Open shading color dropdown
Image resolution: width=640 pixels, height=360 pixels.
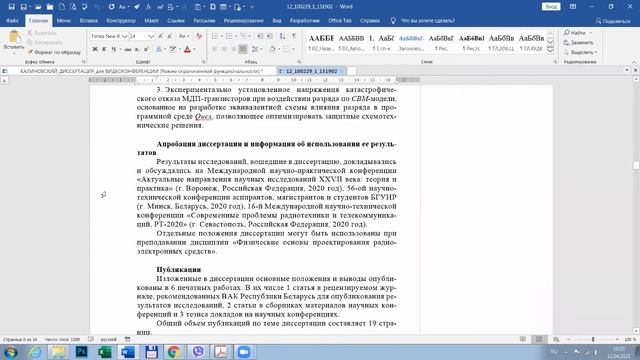click(278, 49)
